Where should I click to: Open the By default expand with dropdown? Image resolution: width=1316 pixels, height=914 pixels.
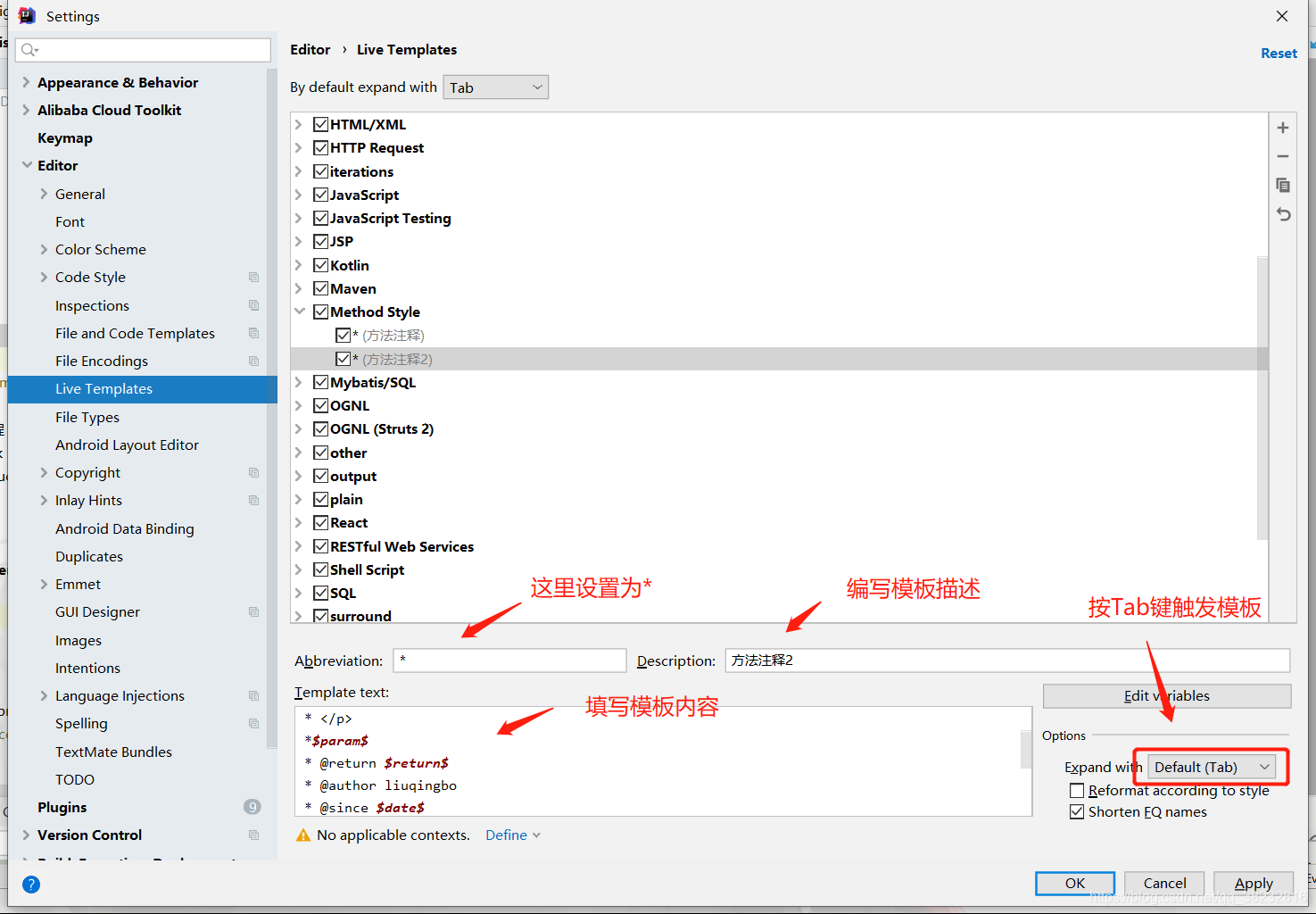(x=496, y=87)
